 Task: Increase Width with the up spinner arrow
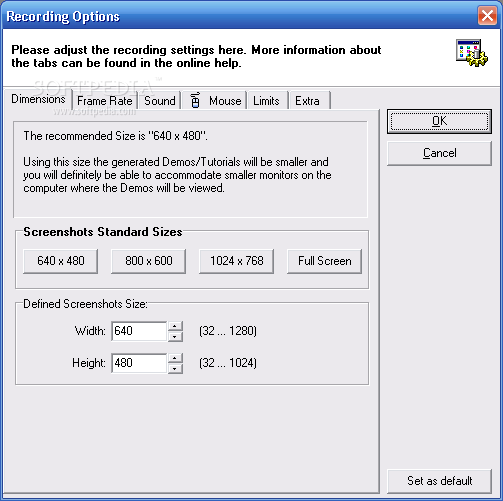coord(175,326)
